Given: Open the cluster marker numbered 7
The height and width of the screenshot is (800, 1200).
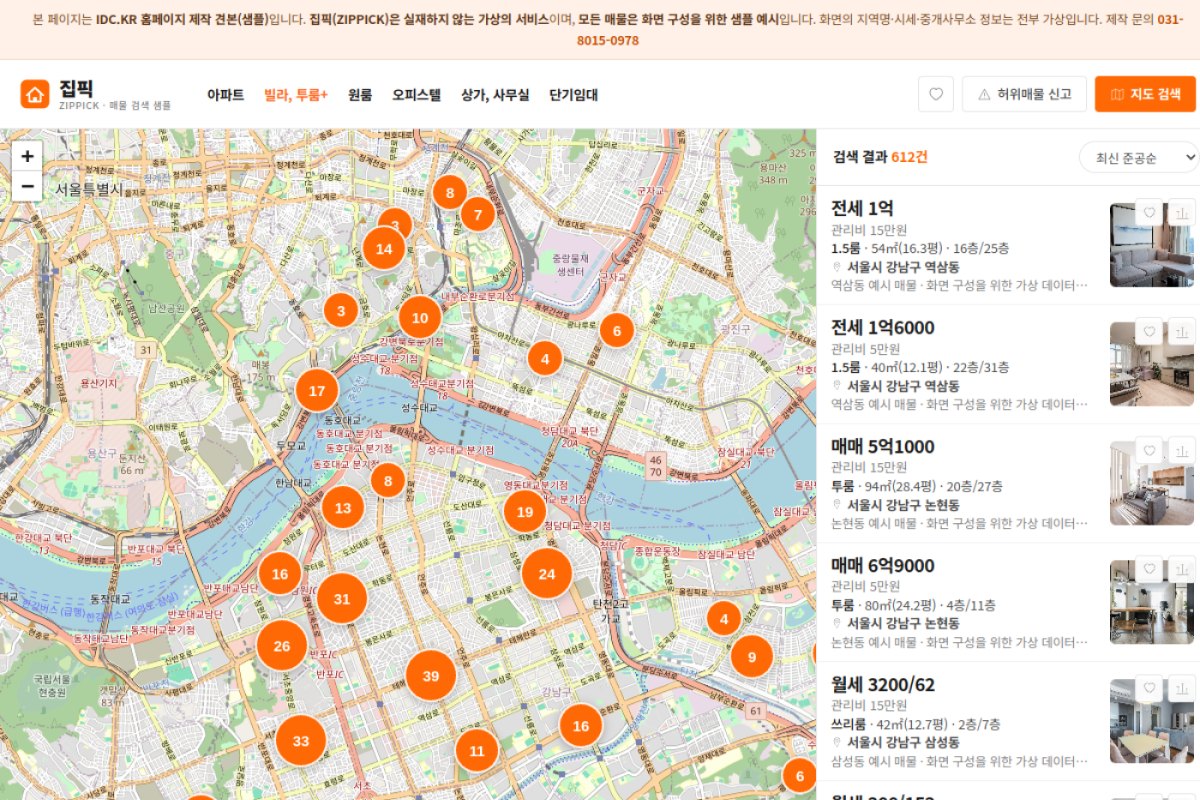Looking at the screenshot, I should [x=478, y=214].
